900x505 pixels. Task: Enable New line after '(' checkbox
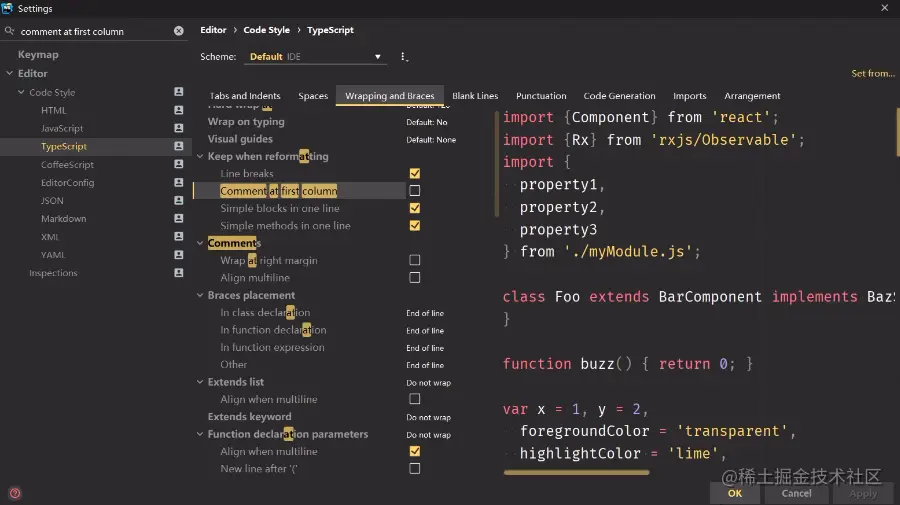[x=414, y=468]
